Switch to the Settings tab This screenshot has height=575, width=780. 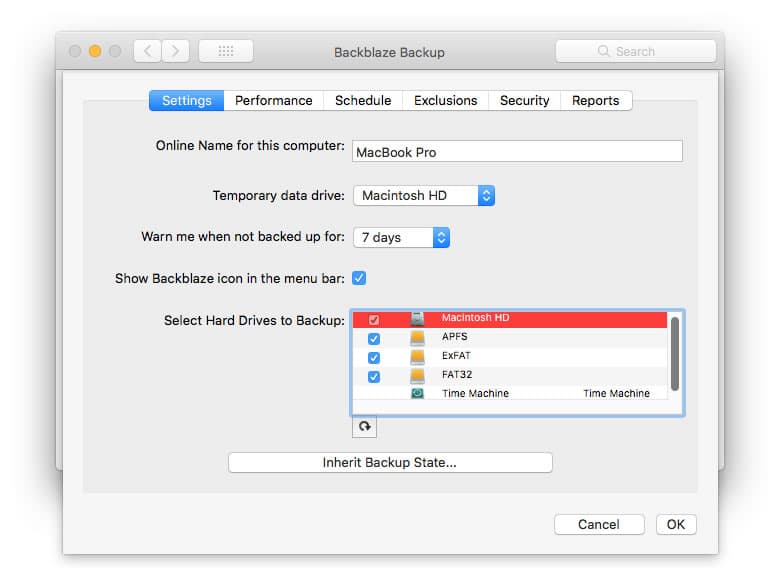pos(187,100)
